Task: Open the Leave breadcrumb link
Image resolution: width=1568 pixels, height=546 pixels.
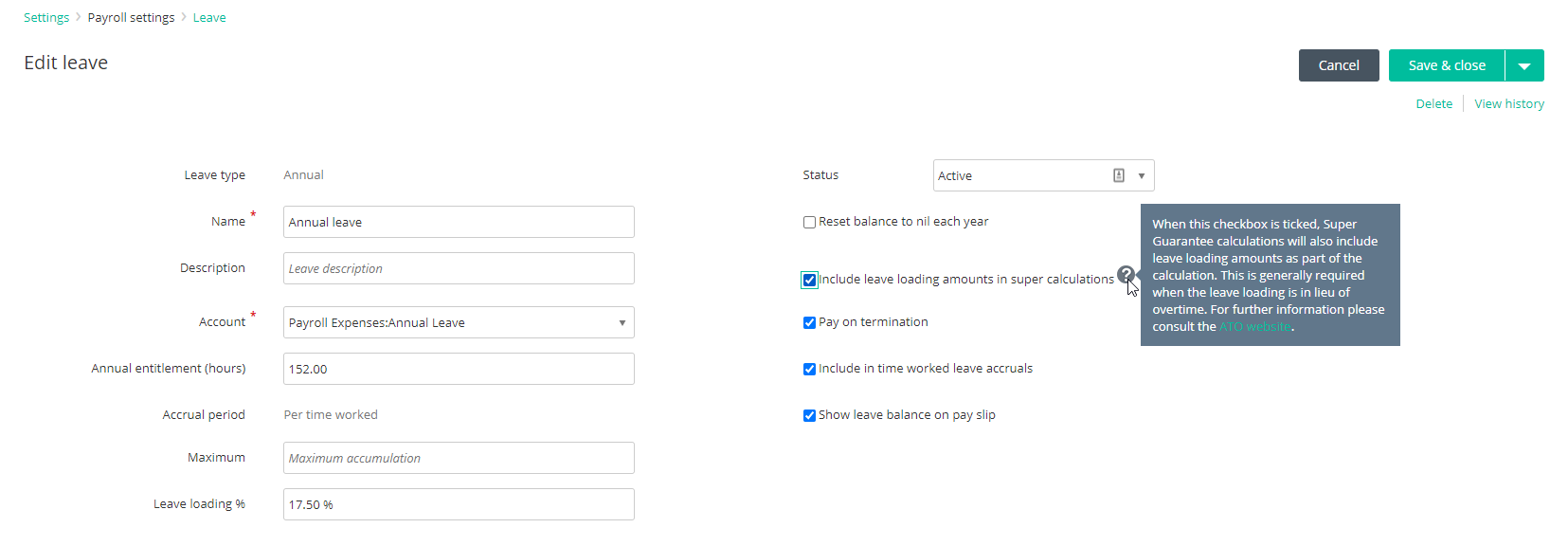Action: tap(209, 17)
